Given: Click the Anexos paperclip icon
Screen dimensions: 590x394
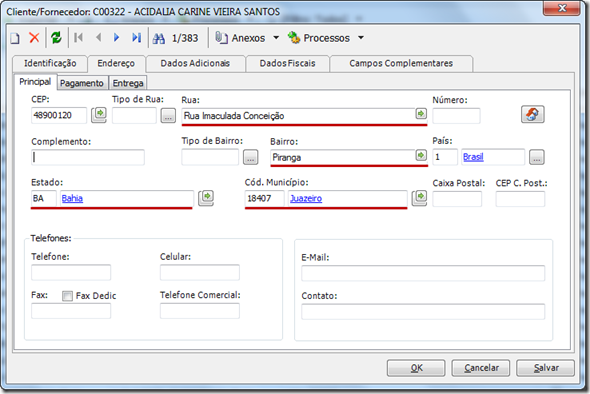Looking at the screenshot, I should click(221, 38).
